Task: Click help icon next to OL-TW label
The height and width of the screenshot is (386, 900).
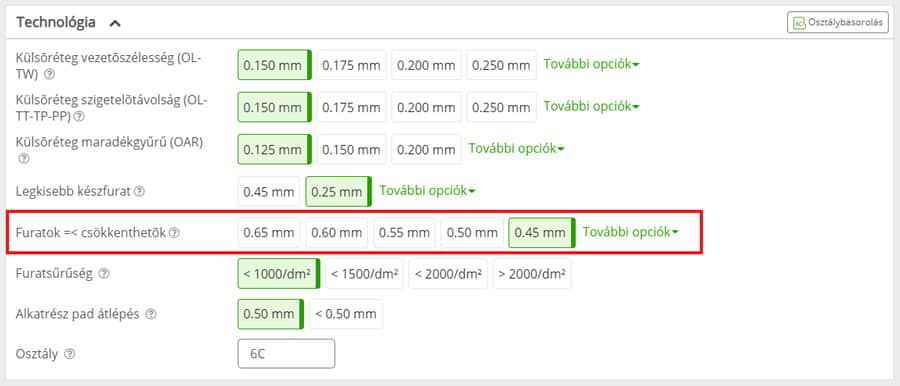Action: [50, 74]
